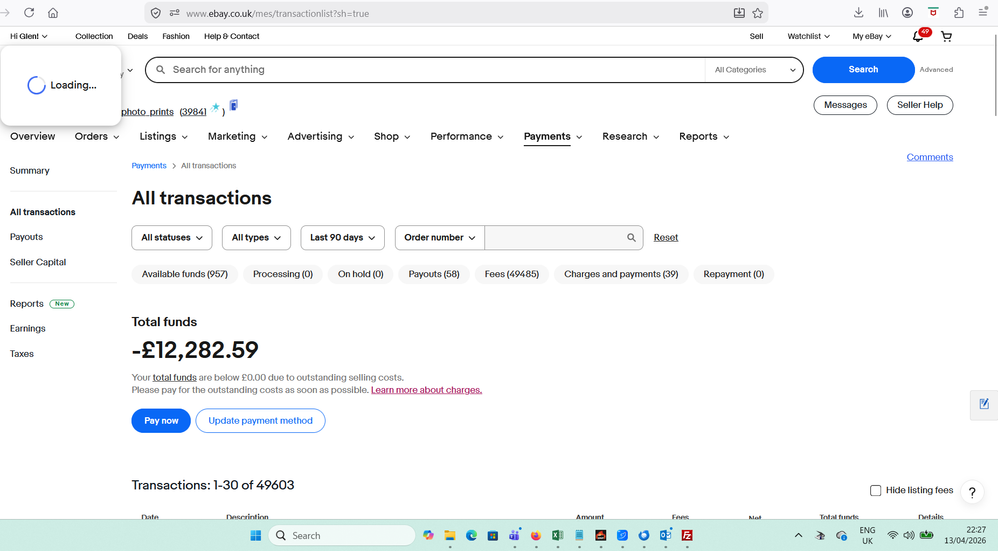The width and height of the screenshot is (998, 551).
Task: Open the Performance menu
Action: click(467, 136)
